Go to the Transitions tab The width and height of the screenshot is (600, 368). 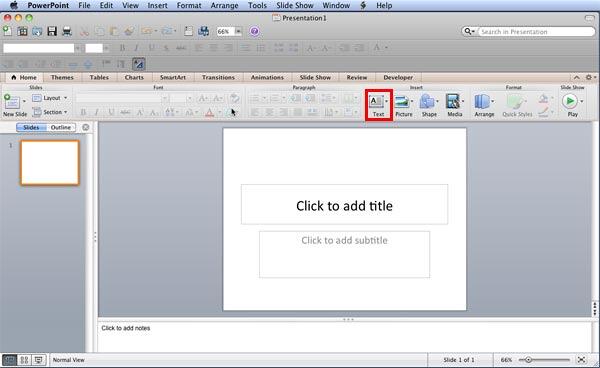(218, 77)
